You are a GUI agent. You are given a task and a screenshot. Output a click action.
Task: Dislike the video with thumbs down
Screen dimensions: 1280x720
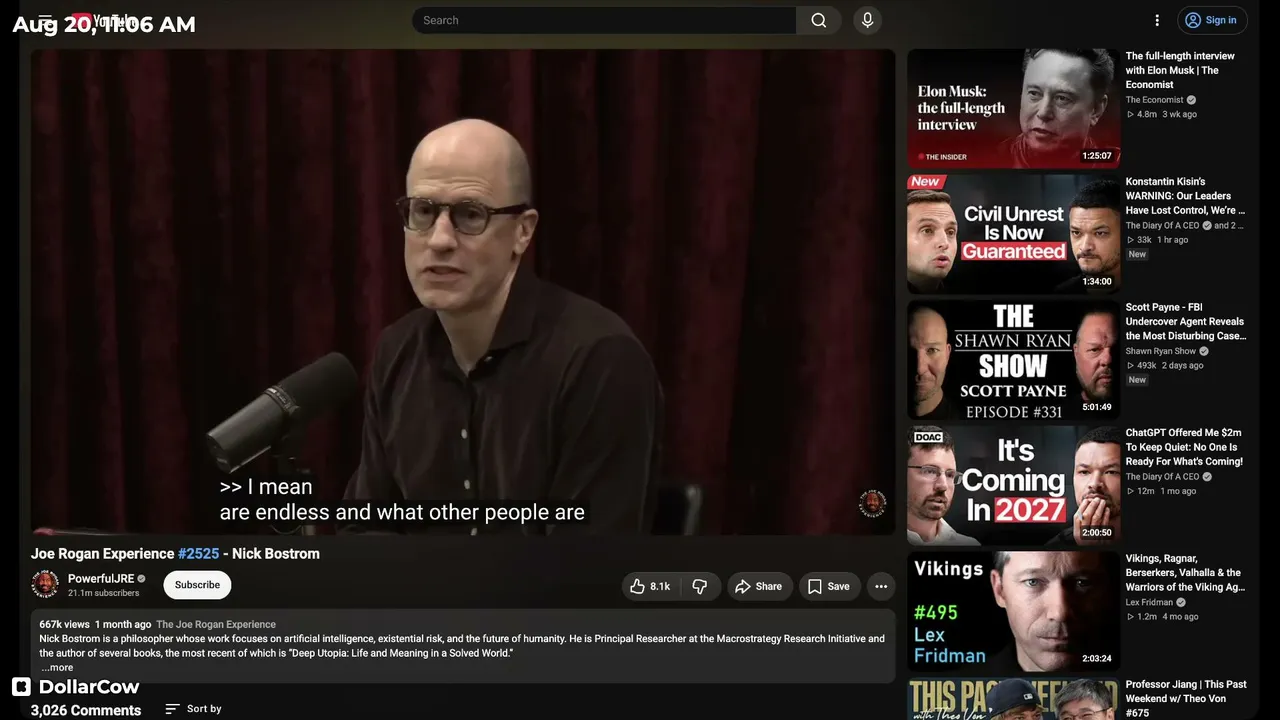pos(700,586)
